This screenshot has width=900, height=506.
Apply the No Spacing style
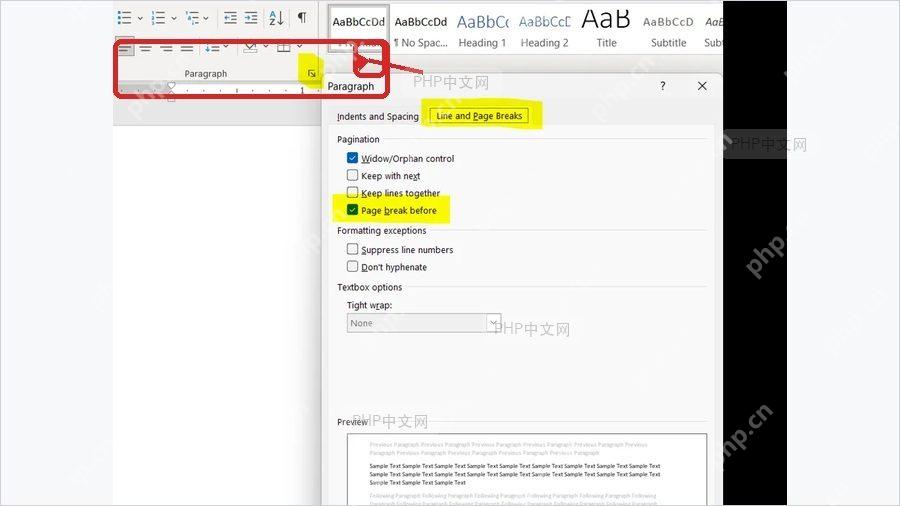coord(421,30)
